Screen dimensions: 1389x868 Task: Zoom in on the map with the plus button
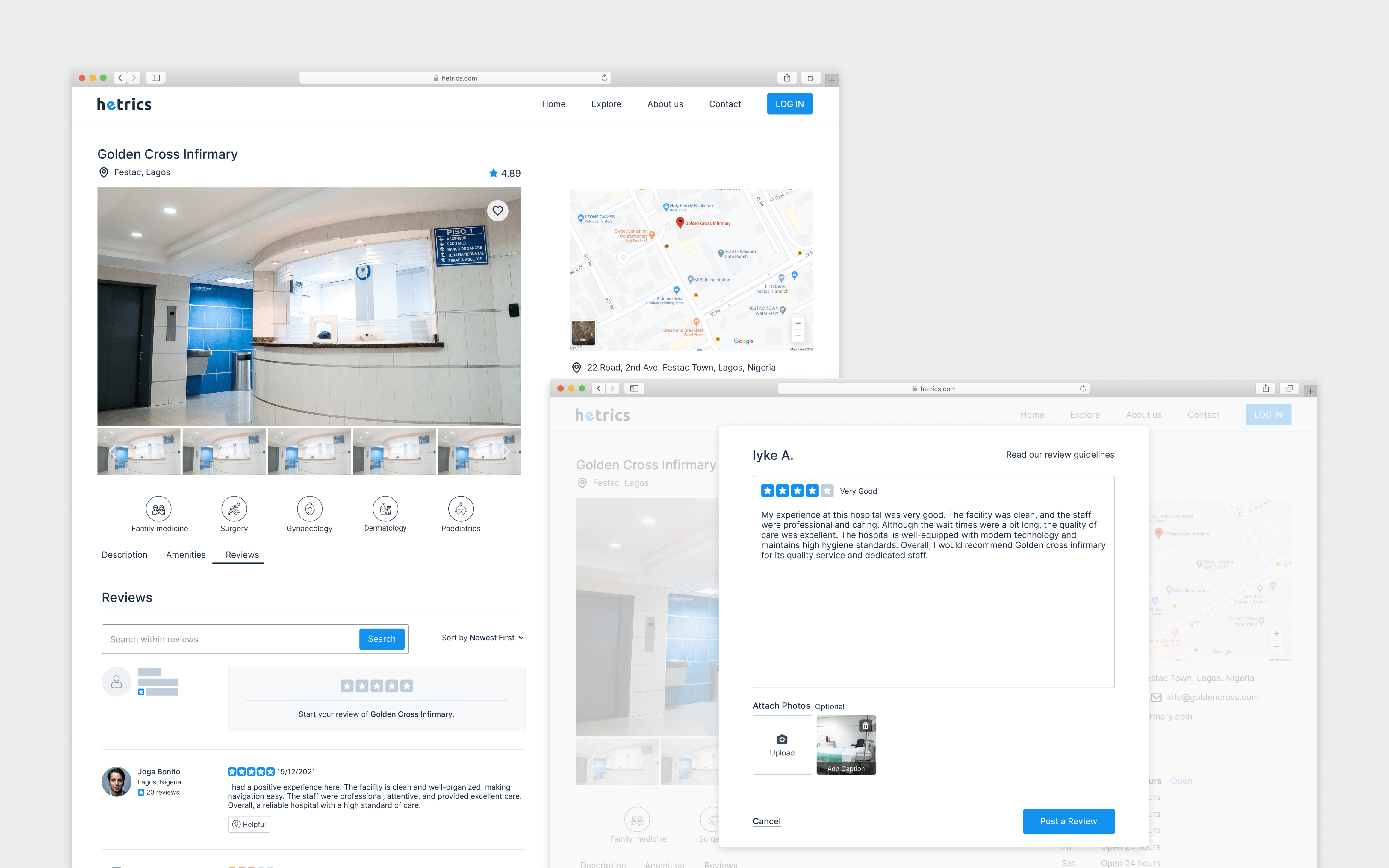(798, 323)
